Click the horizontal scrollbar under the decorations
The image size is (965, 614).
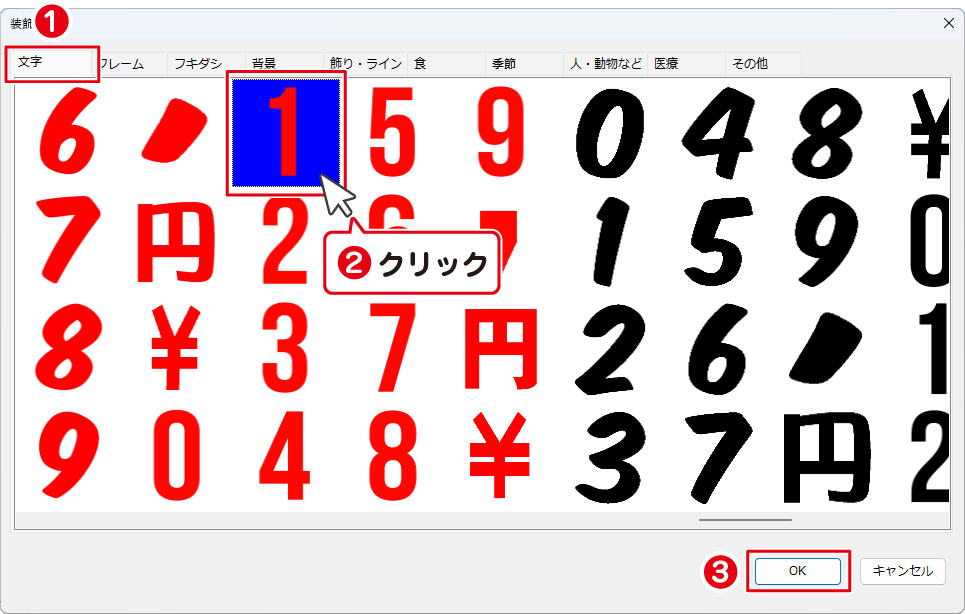[745, 520]
